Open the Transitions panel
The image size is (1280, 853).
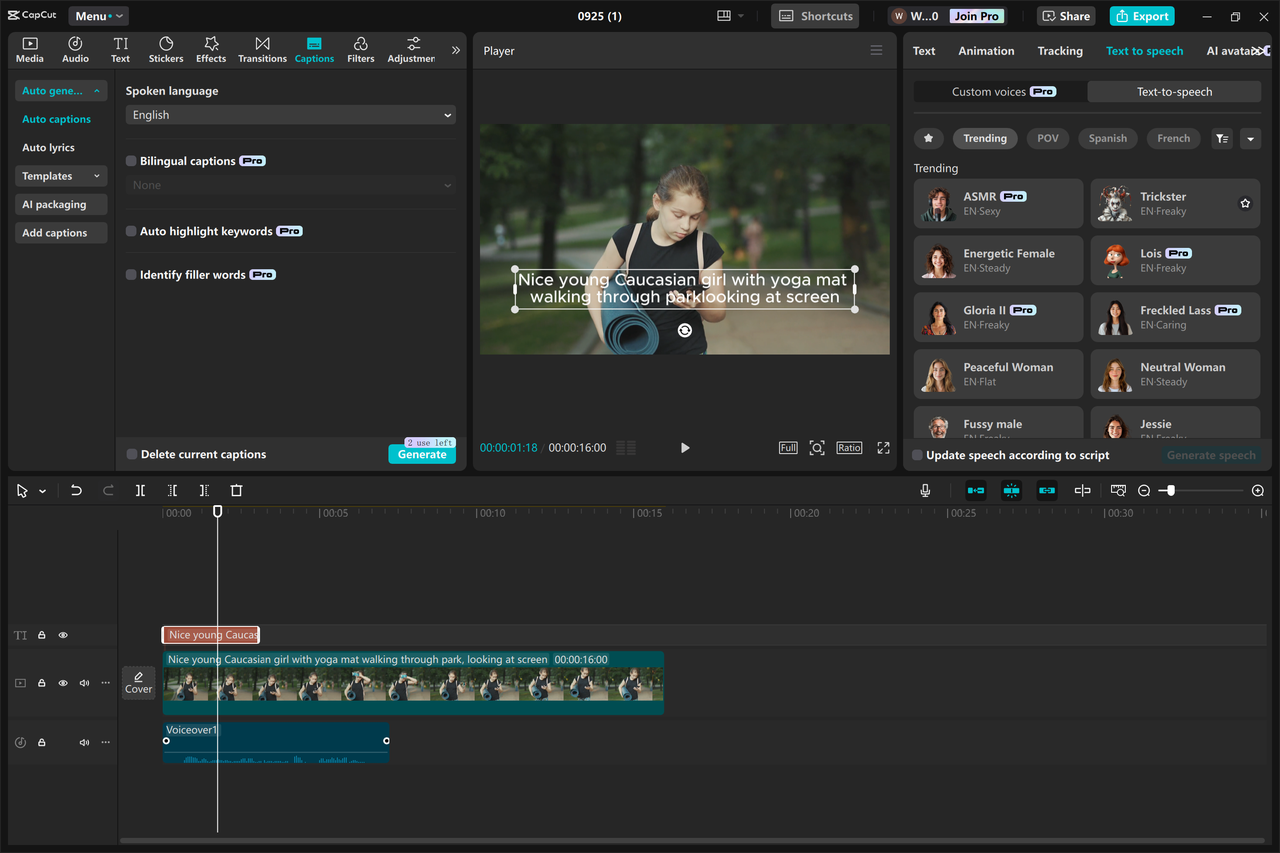(262, 49)
